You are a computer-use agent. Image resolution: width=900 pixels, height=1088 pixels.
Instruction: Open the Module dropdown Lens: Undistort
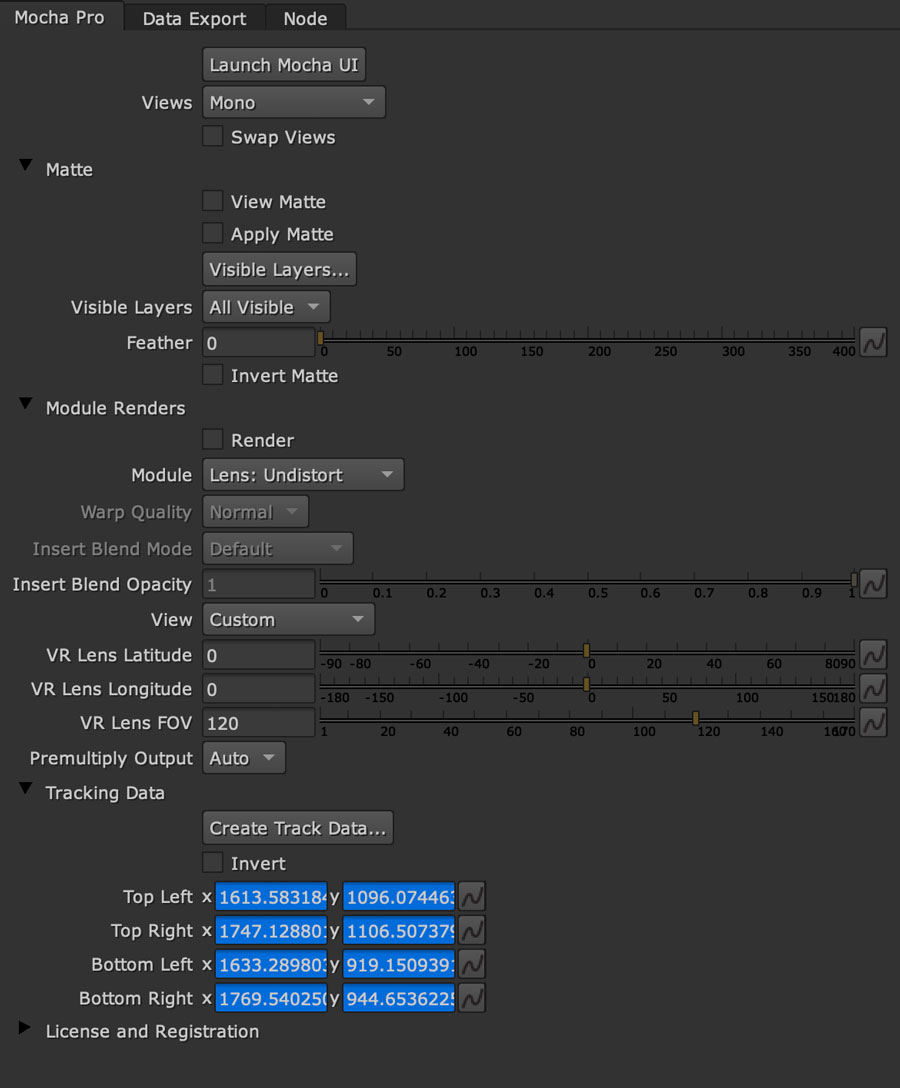(x=303, y=475)
